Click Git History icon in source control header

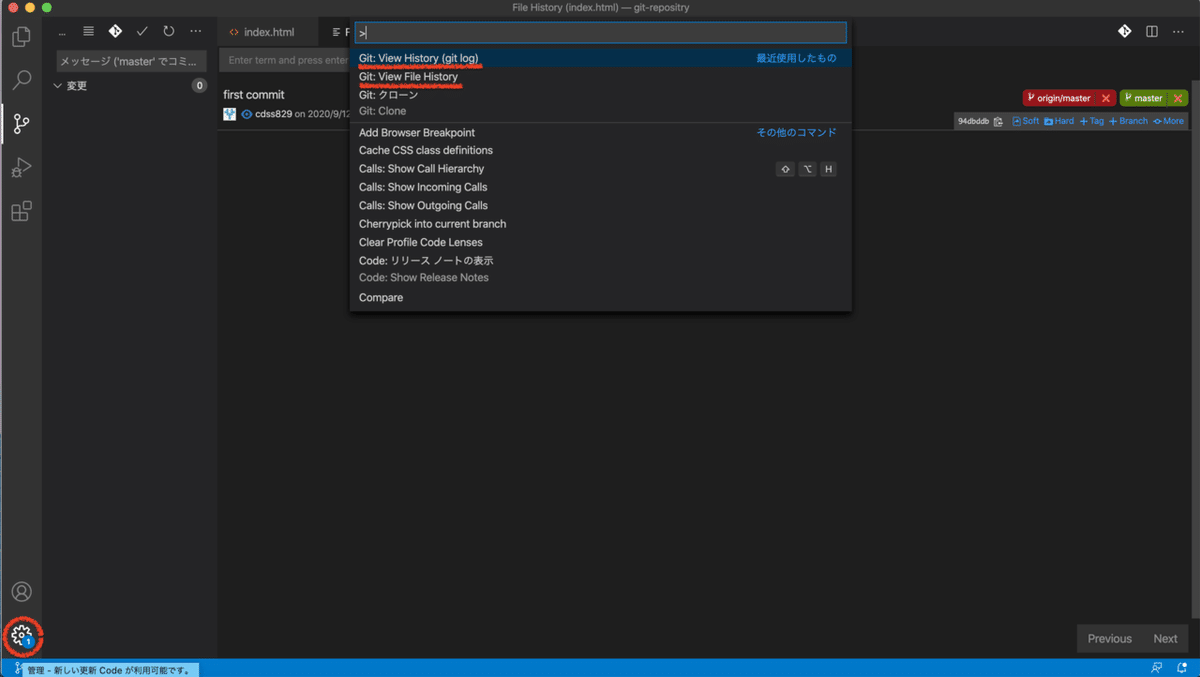[x=115, y=31]
